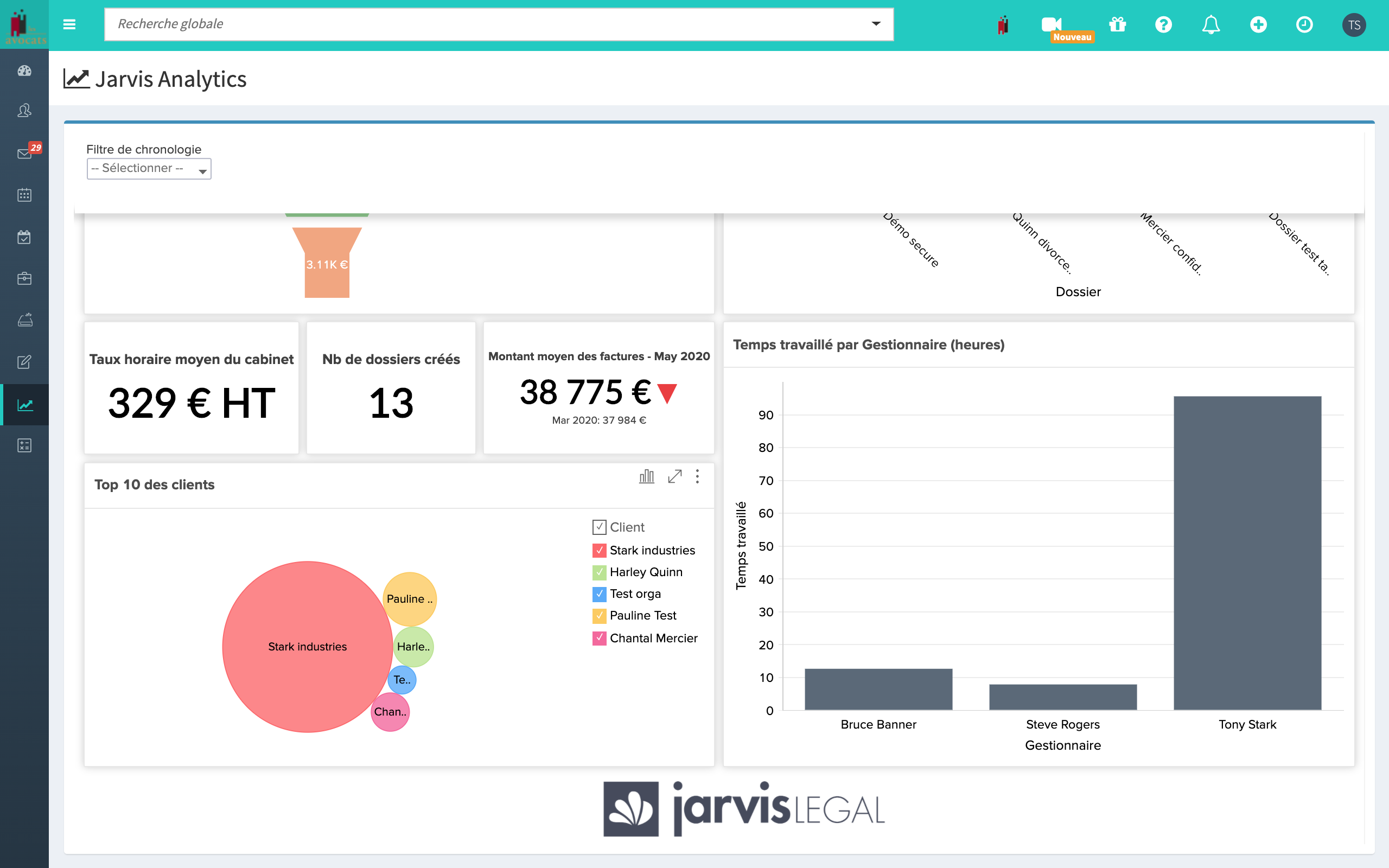This screenshot has width=1389, height=868.
Task: Click the Mar 2020: 37 984 € text
Action: [x=598, y=420]
